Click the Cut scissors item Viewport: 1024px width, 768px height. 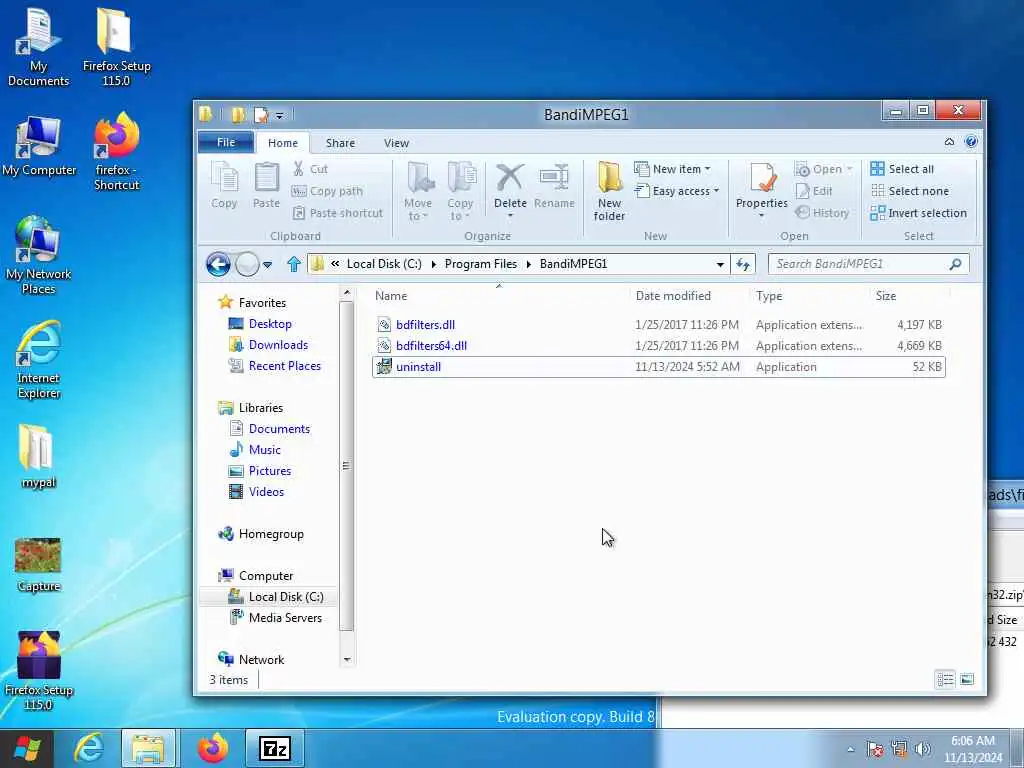pos(310,169)
